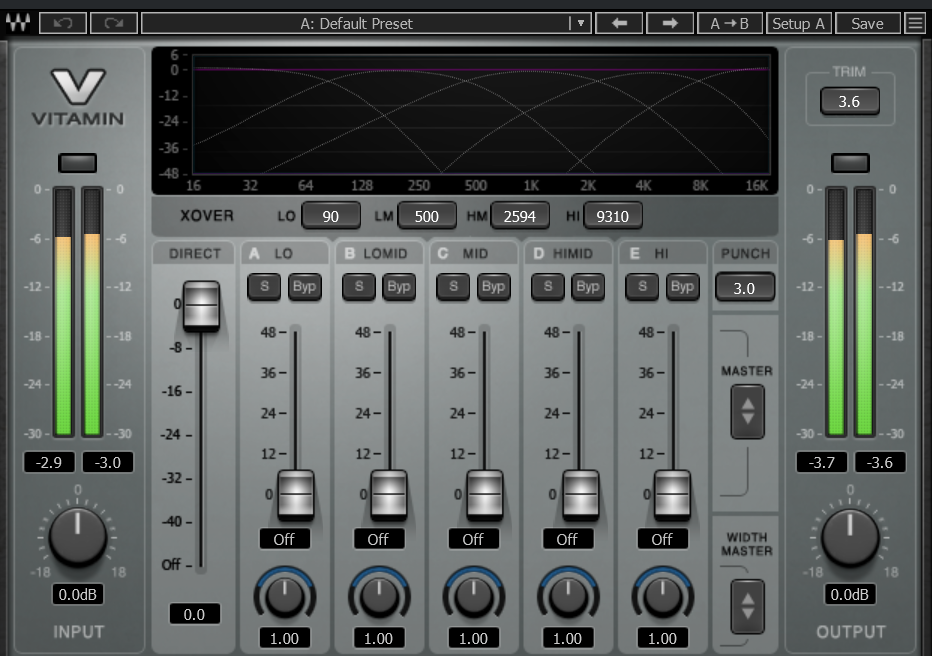
Task: Bypass the B LOMID band
Action: (x=399, y=286)
